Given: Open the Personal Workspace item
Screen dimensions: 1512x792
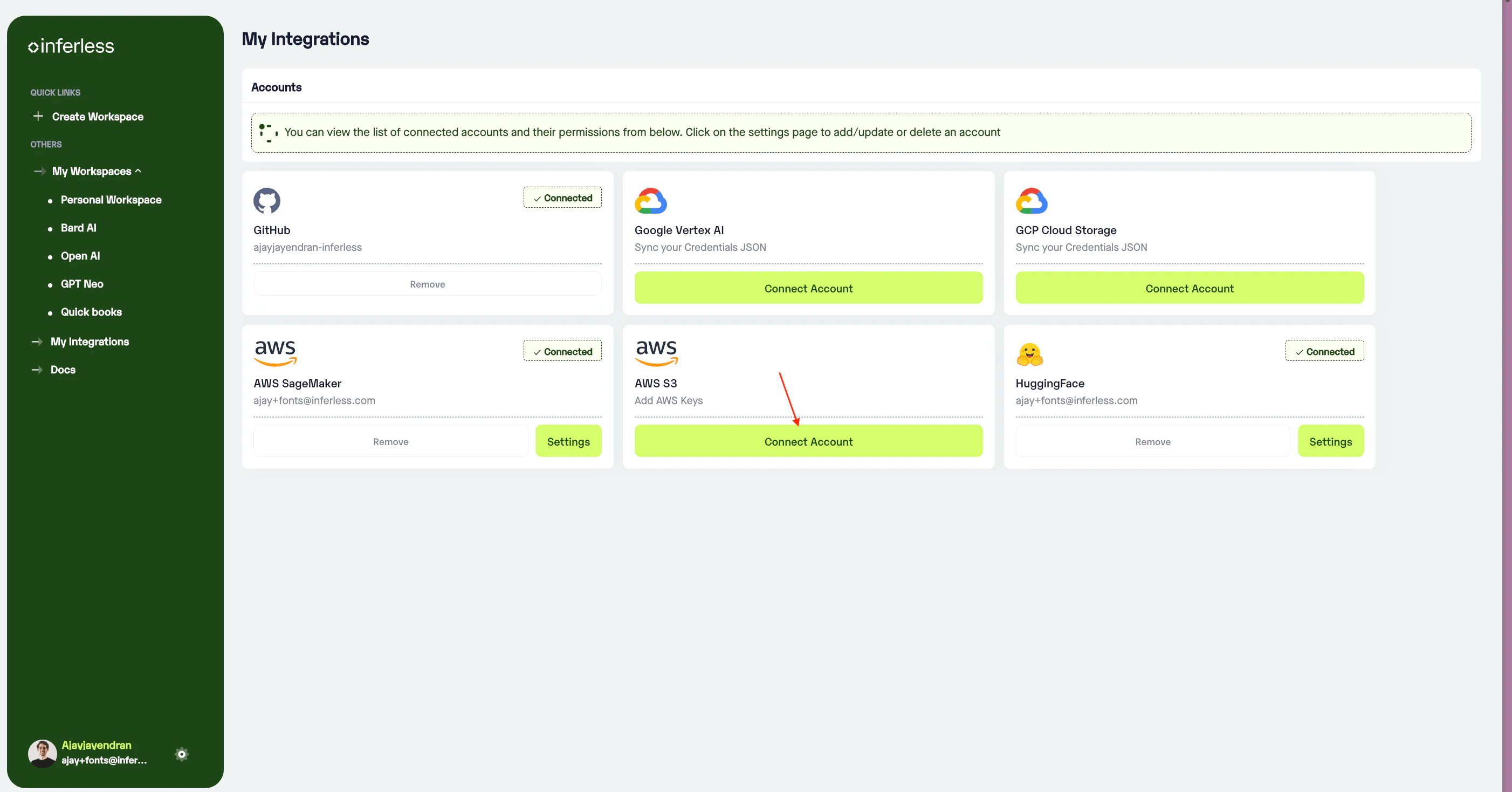Looking at the screenshot, I should pyautogui.click(x=111, y=200).
